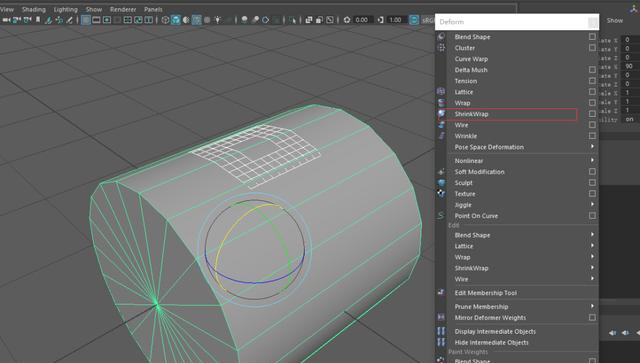Toggle the viewport Grid display
This screenshot has height=363, width=640.
click(x=86, y=20)
